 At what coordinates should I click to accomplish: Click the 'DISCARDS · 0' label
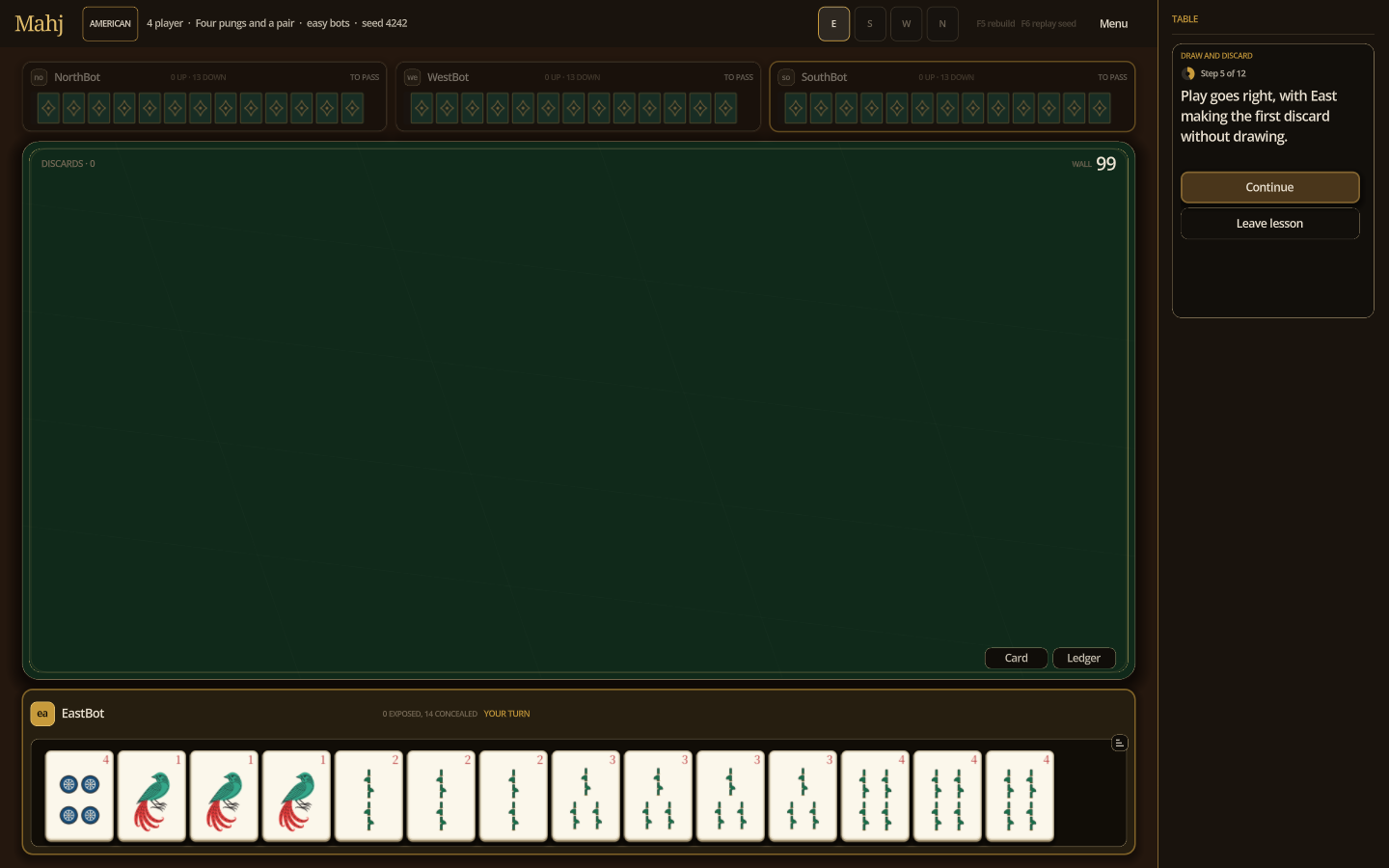[68, 164]
